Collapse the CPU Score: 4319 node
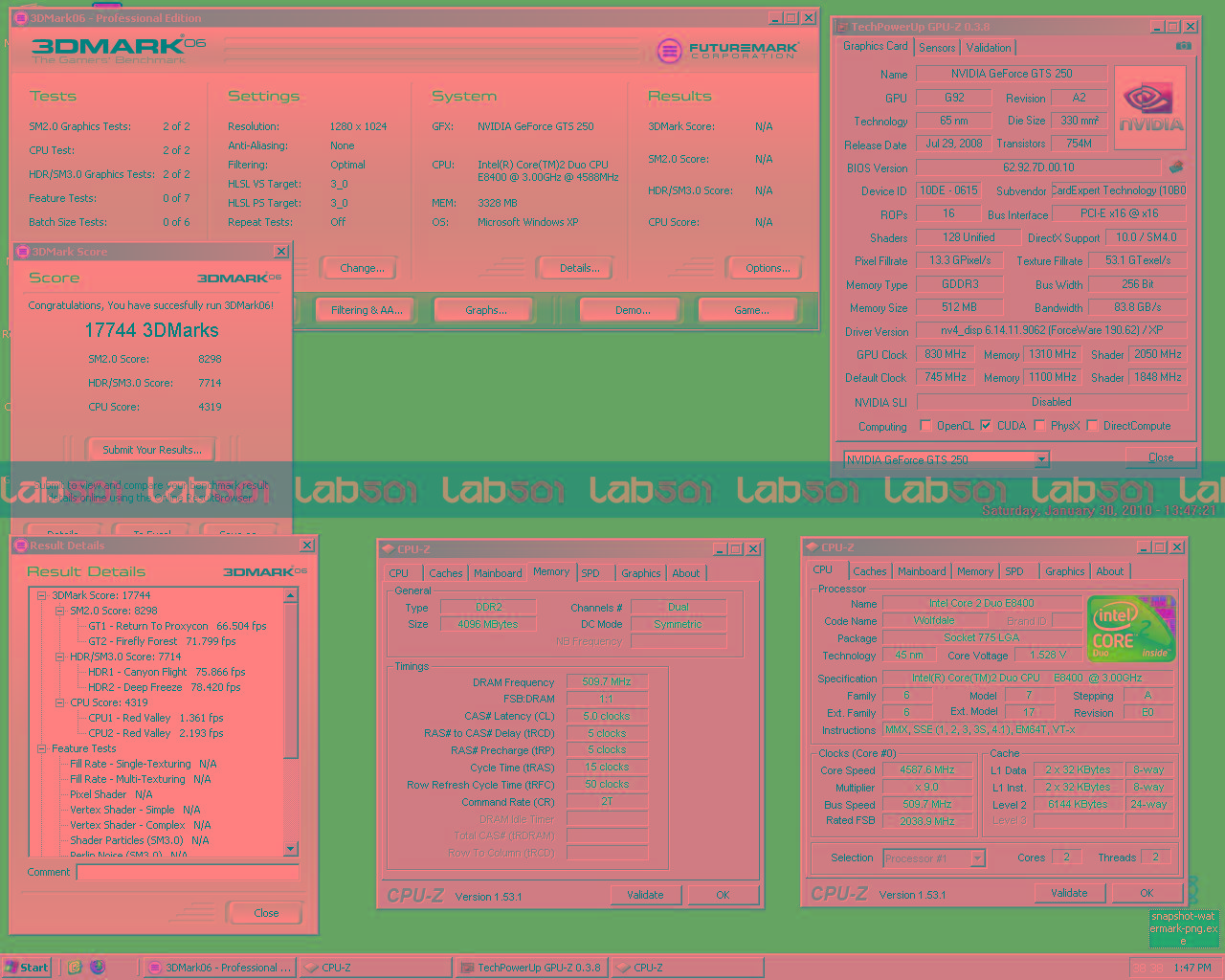Viewport: 1225px width, 980px height. (x=60, y=702)
